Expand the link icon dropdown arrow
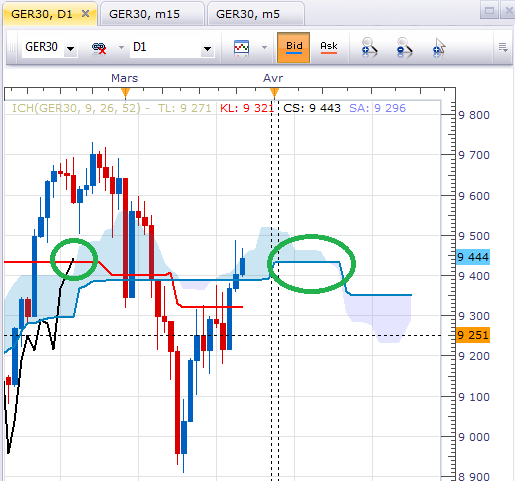 [121, 48]
